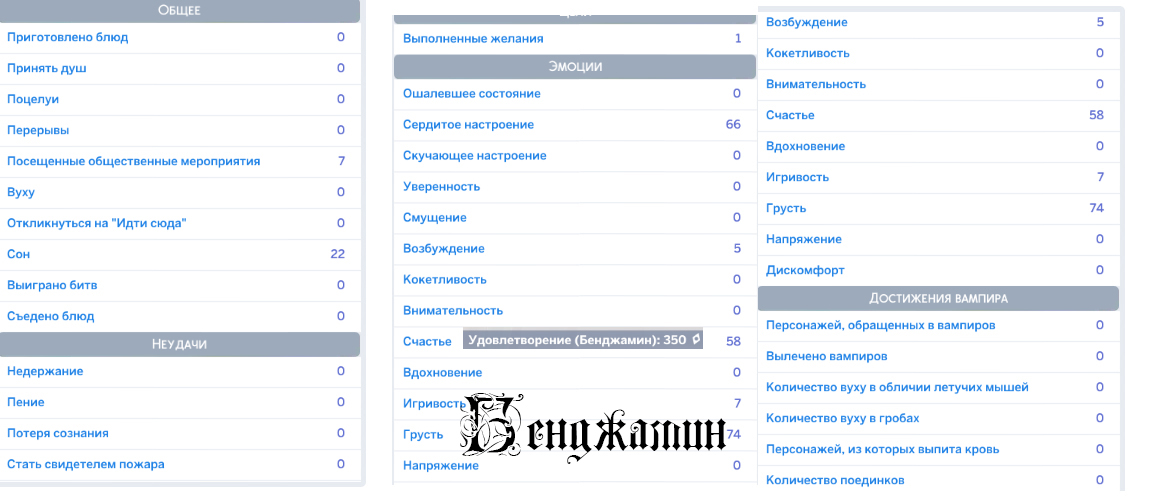The image size is (1150, 500).
Task: Select the "Недержание" row
Action: 180,372
